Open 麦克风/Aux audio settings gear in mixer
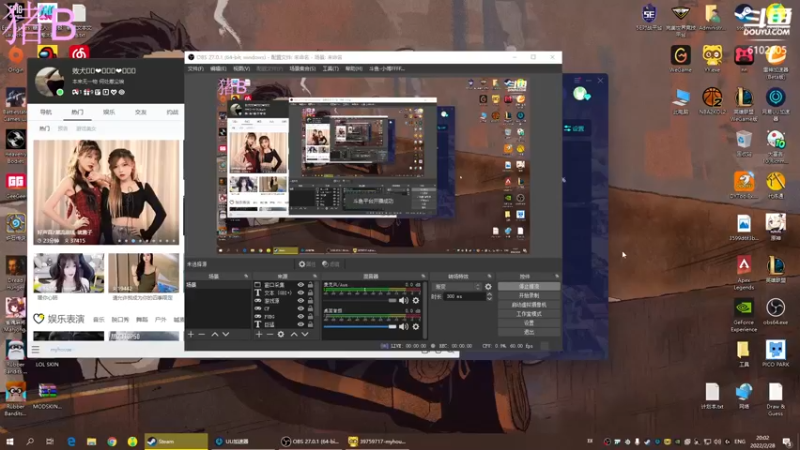This screenshot has height=450, width=800. 416,301
